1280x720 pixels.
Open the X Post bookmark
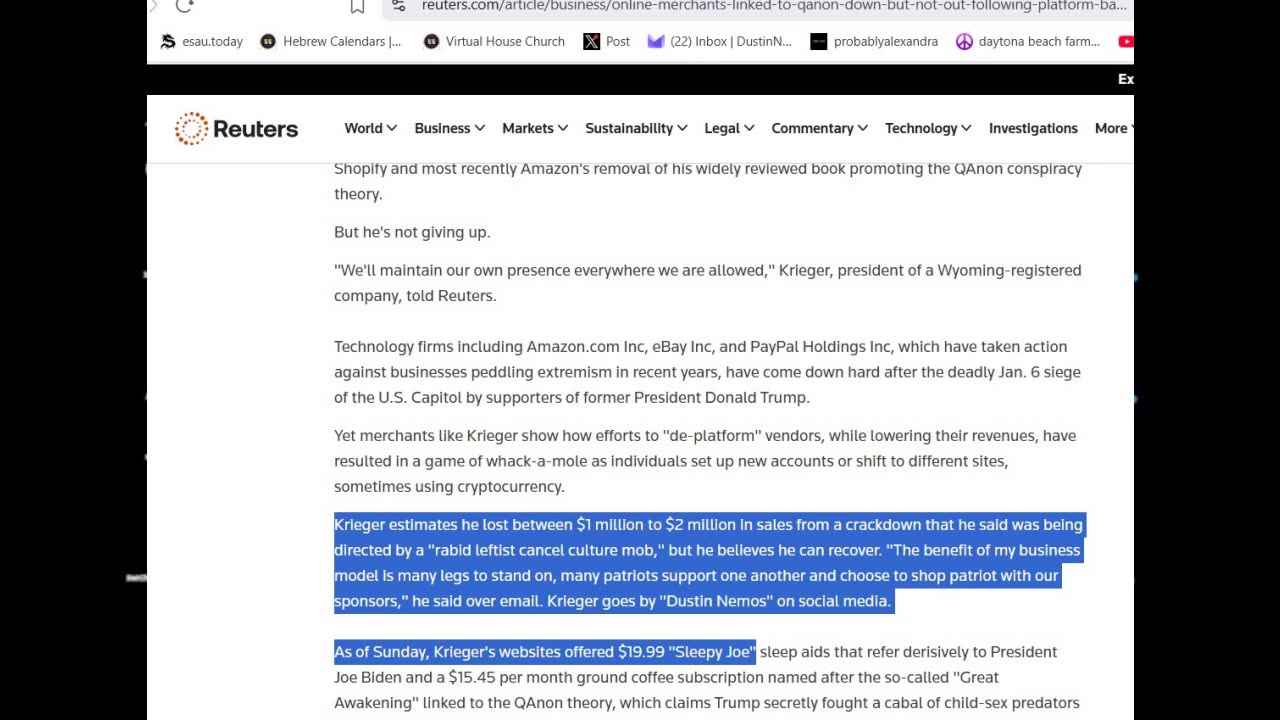click(x=607, y=41)
